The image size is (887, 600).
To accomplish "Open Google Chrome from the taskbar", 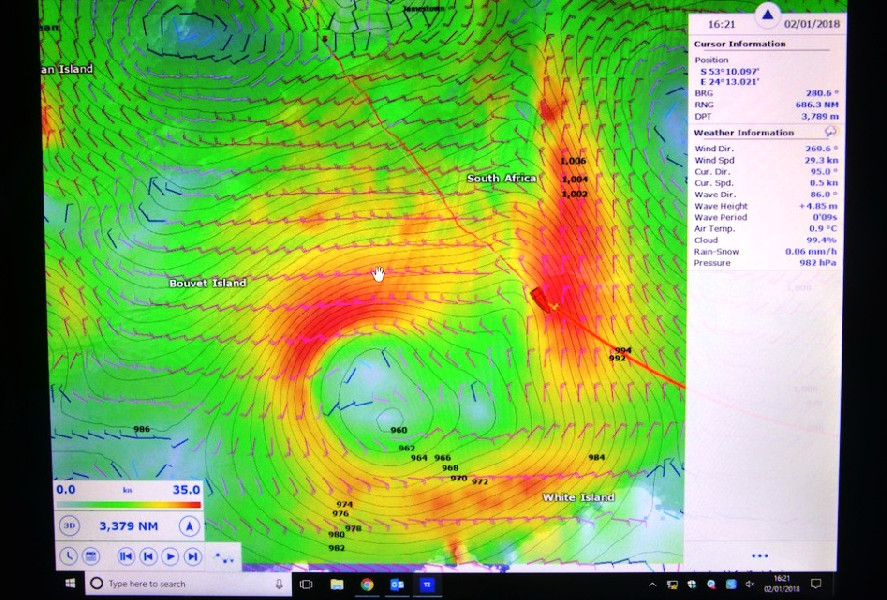I will (367, 584).
